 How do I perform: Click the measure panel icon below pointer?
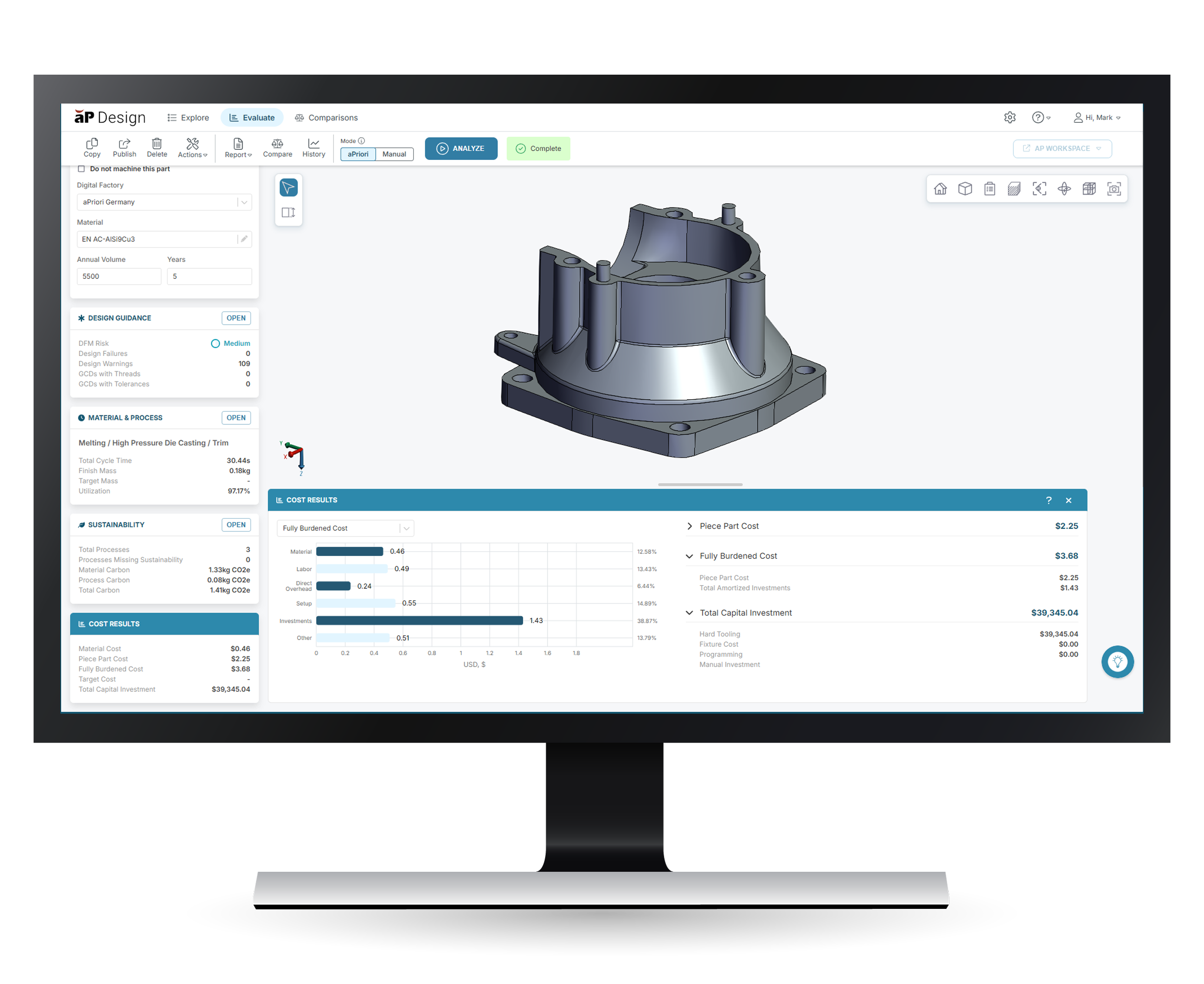[x=288, y=212]
